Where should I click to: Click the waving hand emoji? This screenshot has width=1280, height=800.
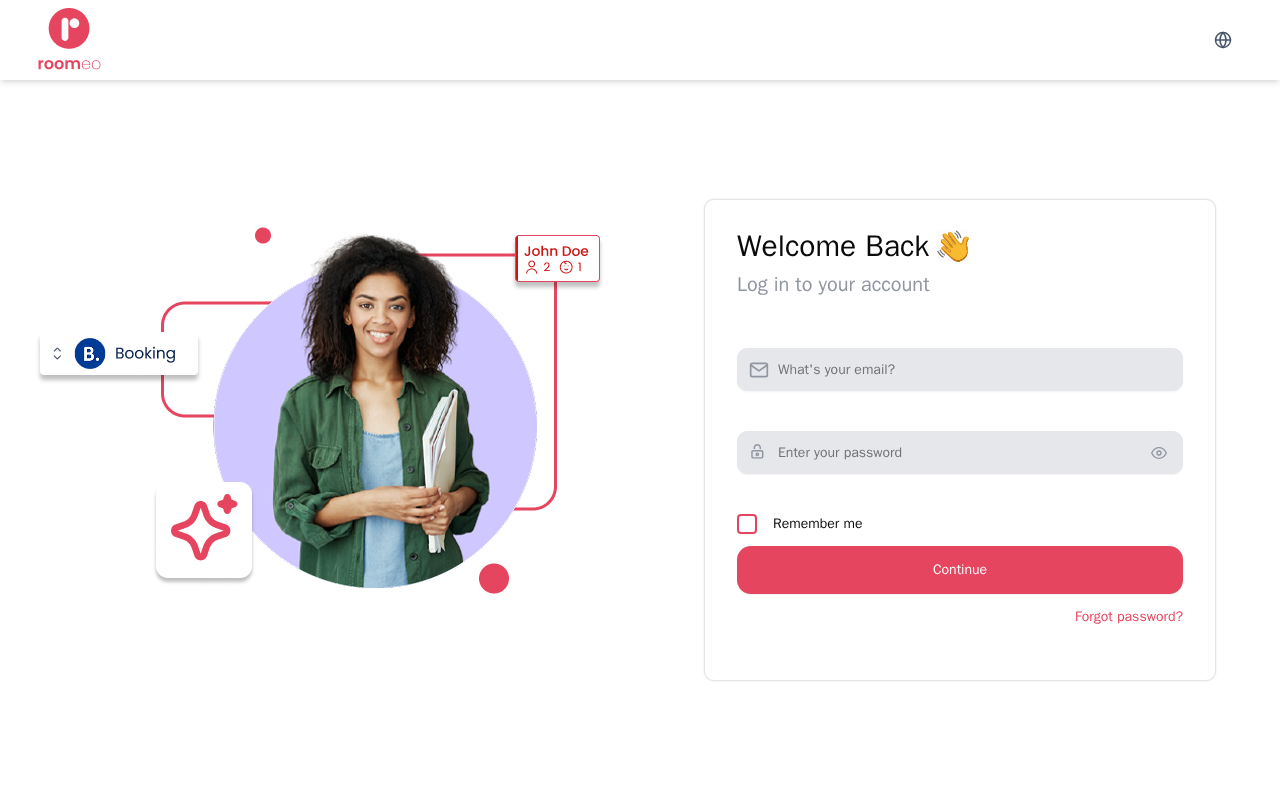[x=953, y=246]
